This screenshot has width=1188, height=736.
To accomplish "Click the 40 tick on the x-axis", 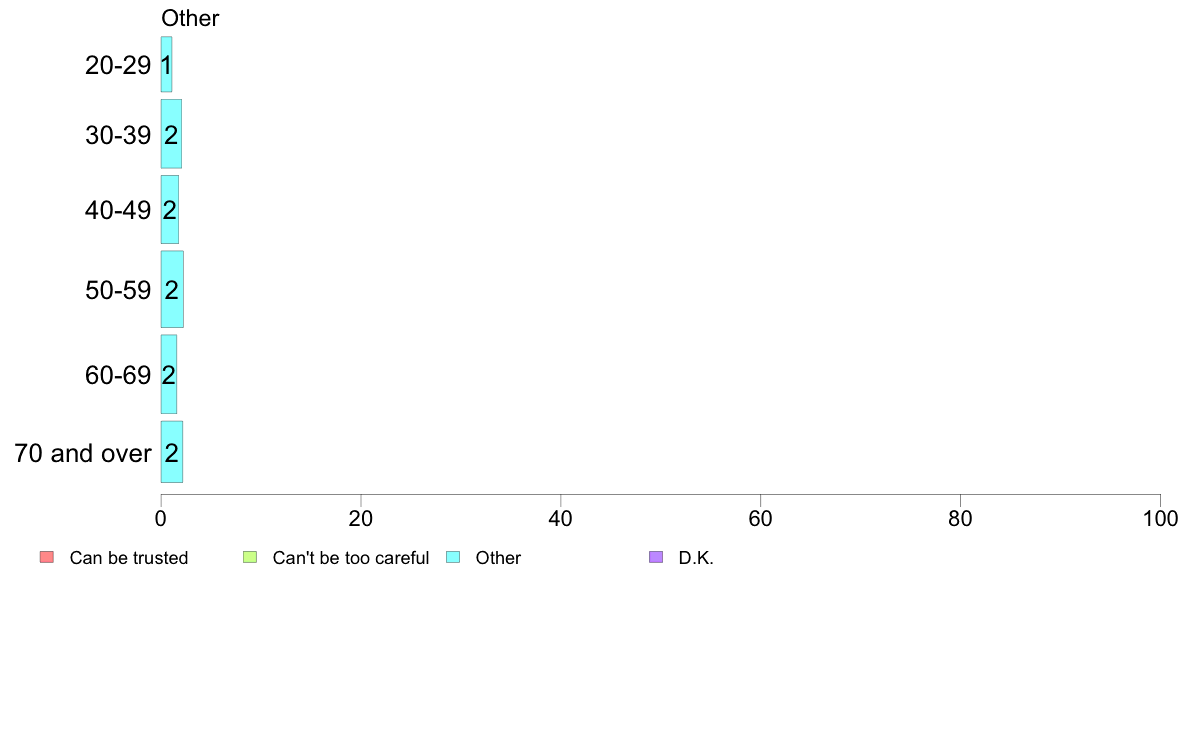I will point(561,518).
